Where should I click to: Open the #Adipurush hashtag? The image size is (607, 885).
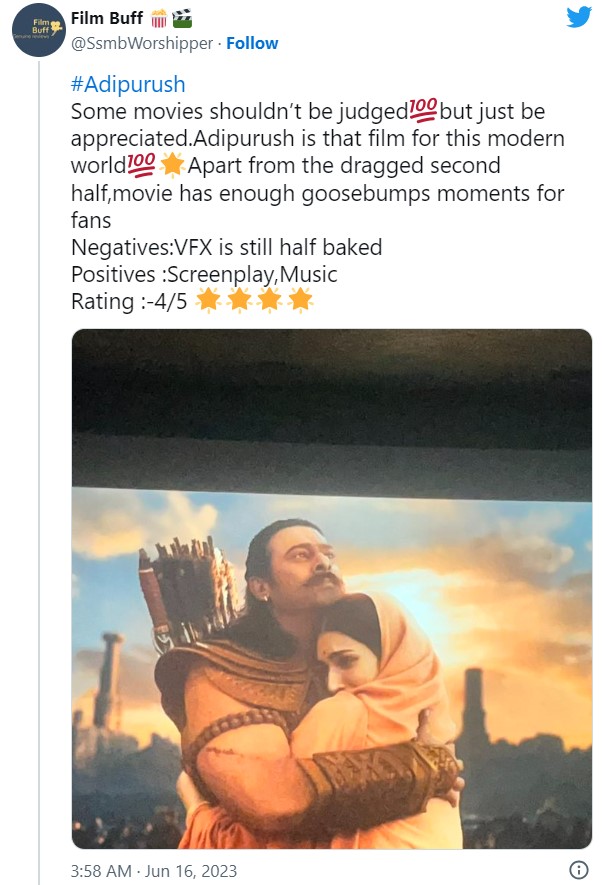click(x=128, y=85)
